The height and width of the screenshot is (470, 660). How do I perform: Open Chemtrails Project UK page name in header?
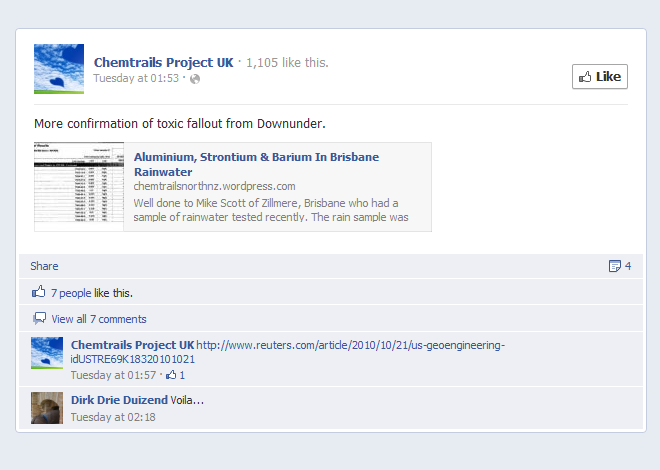tap(163, 62)
